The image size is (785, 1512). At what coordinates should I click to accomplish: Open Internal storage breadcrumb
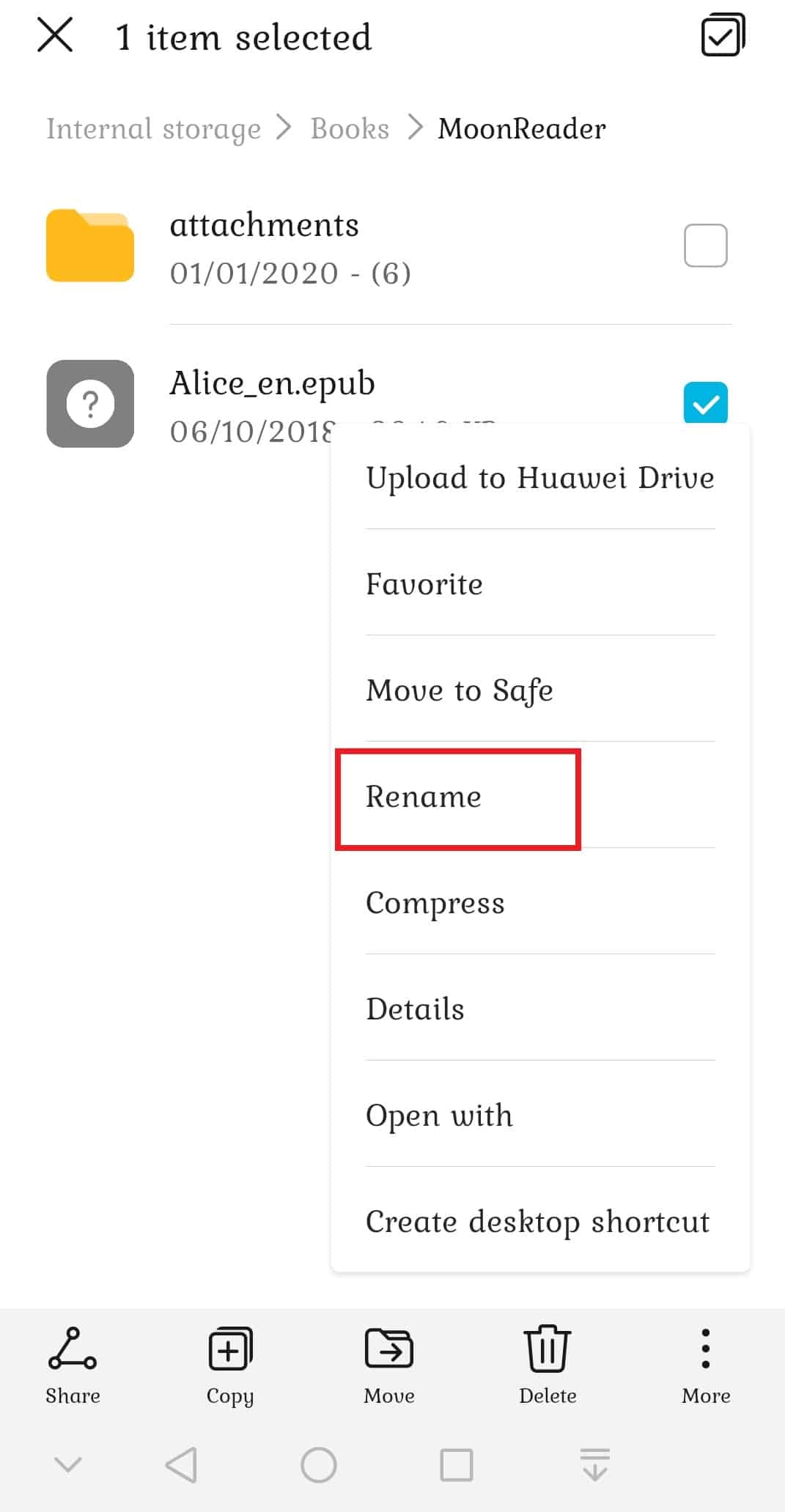(154, 129)
